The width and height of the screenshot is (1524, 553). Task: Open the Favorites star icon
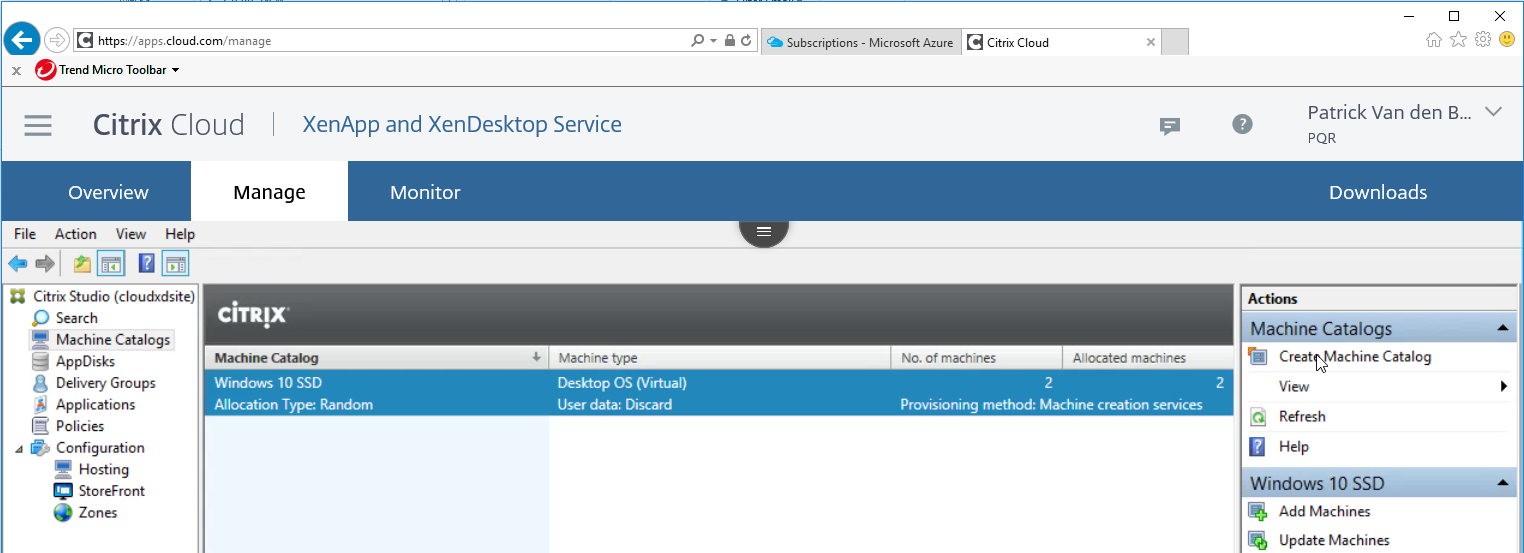click(x=1459, y=40)
